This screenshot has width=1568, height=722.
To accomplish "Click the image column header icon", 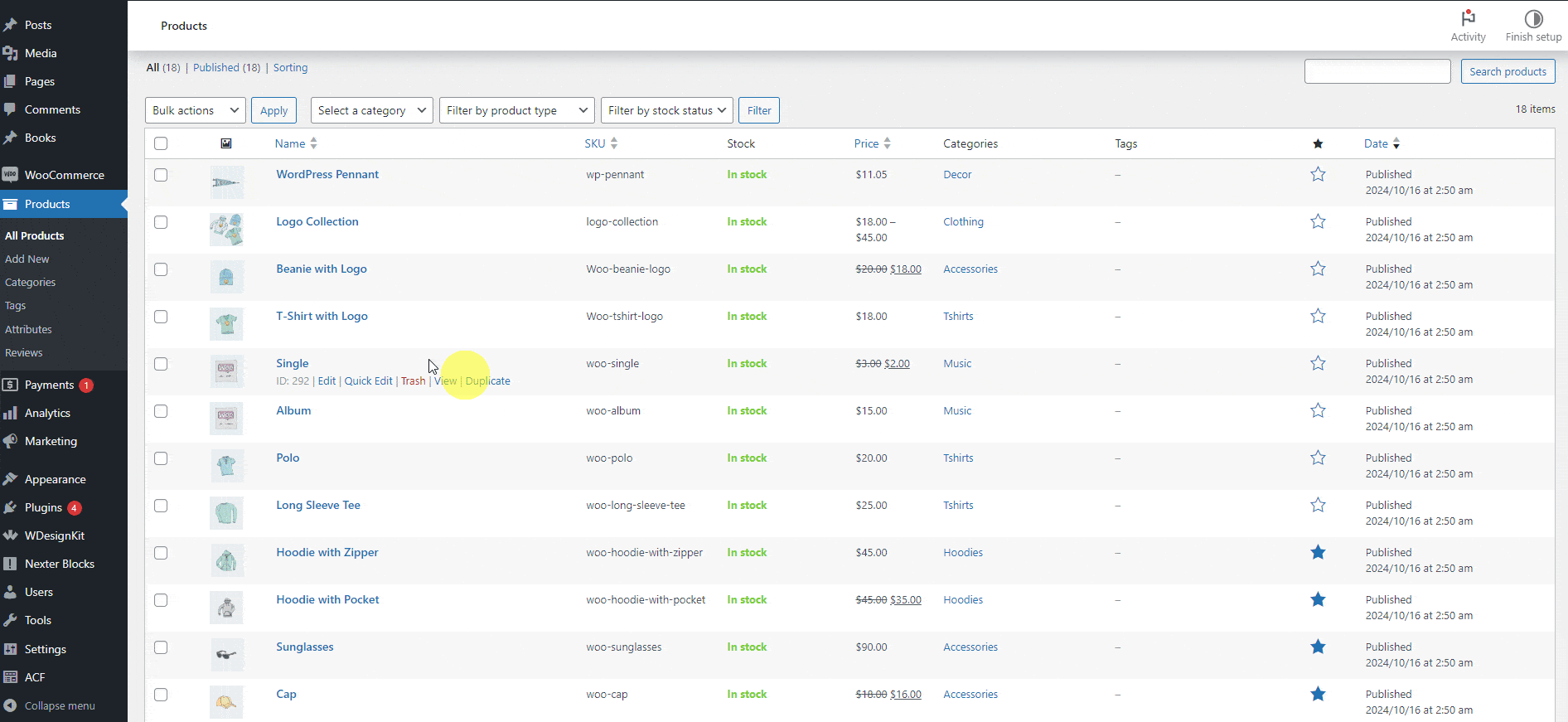I will click(x=226, y=143).
